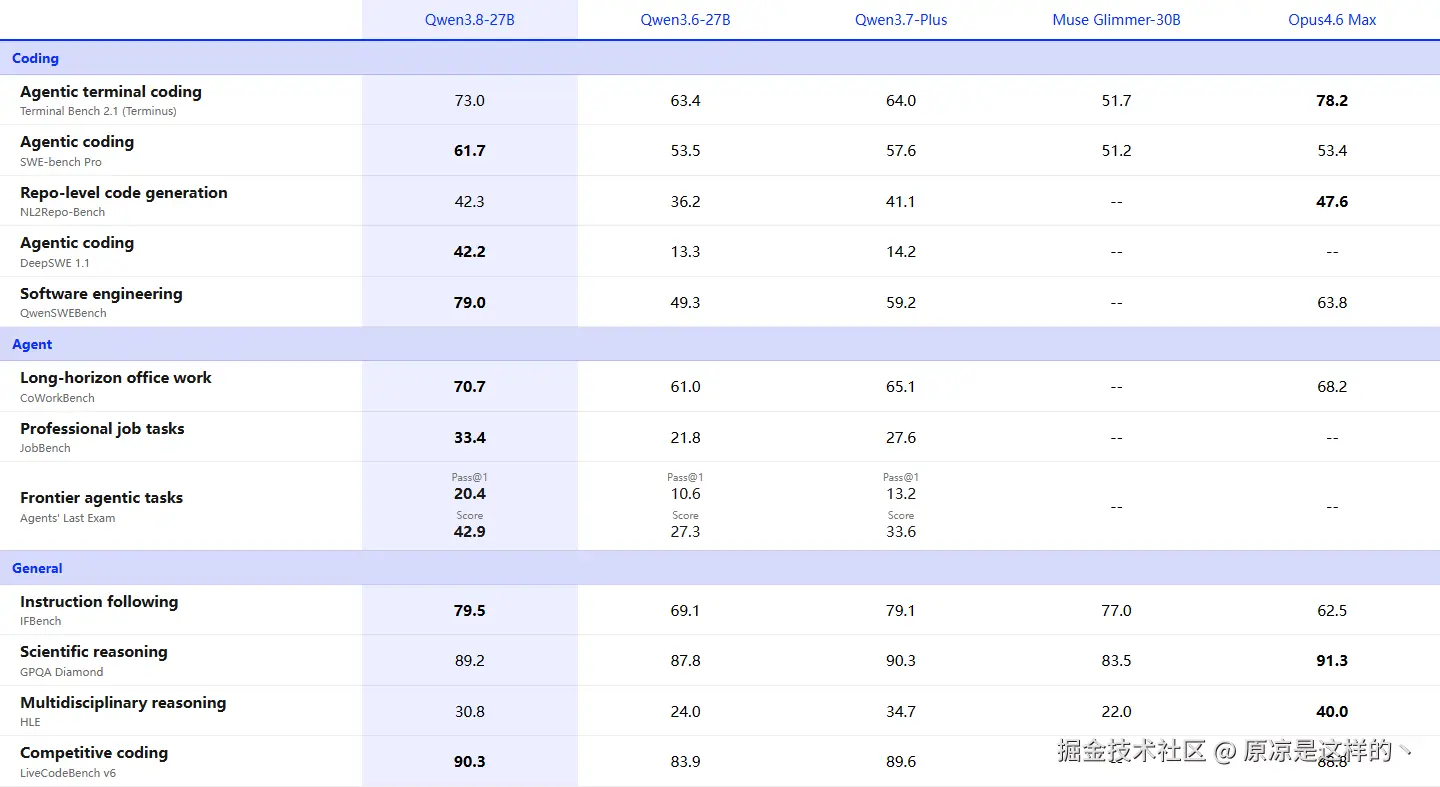Screen dimensions: 1440x787
Task: Click the 63.8 QwenSWEBench score
Action: 1332,303
